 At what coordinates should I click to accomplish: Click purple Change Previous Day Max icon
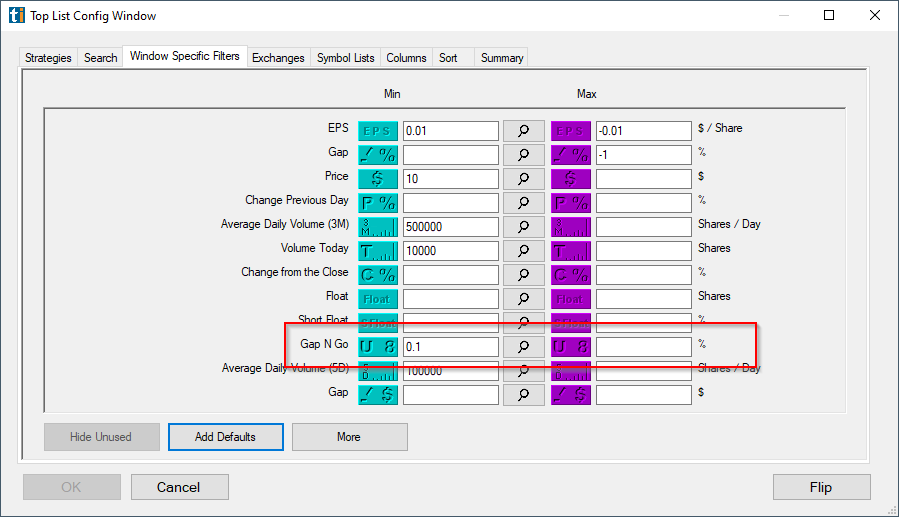pyautogui.click(x=570, y=203)
